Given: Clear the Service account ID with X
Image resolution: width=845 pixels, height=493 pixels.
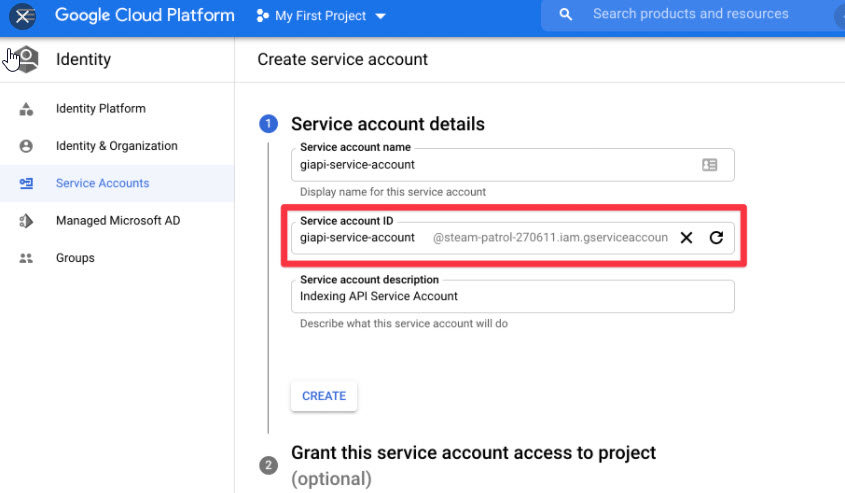Looking at the screenshot, I should [x=686, y=238].
